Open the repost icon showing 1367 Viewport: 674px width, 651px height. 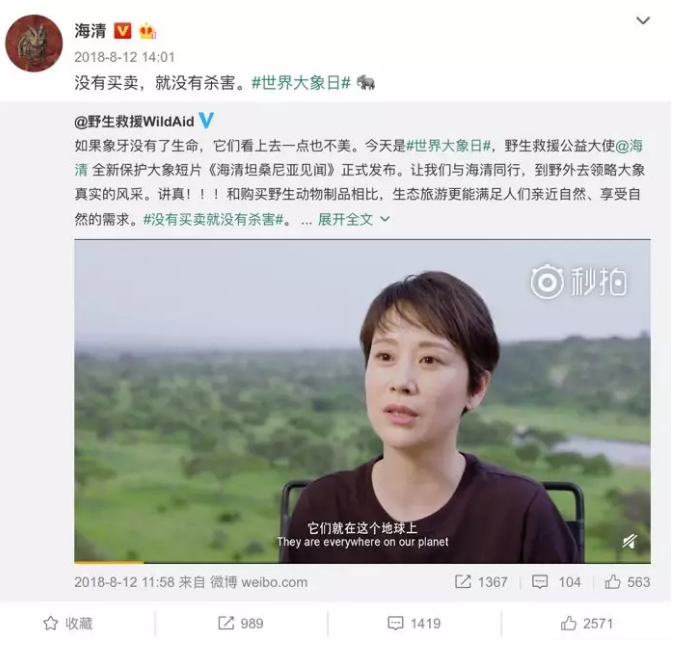coord(481,582)
